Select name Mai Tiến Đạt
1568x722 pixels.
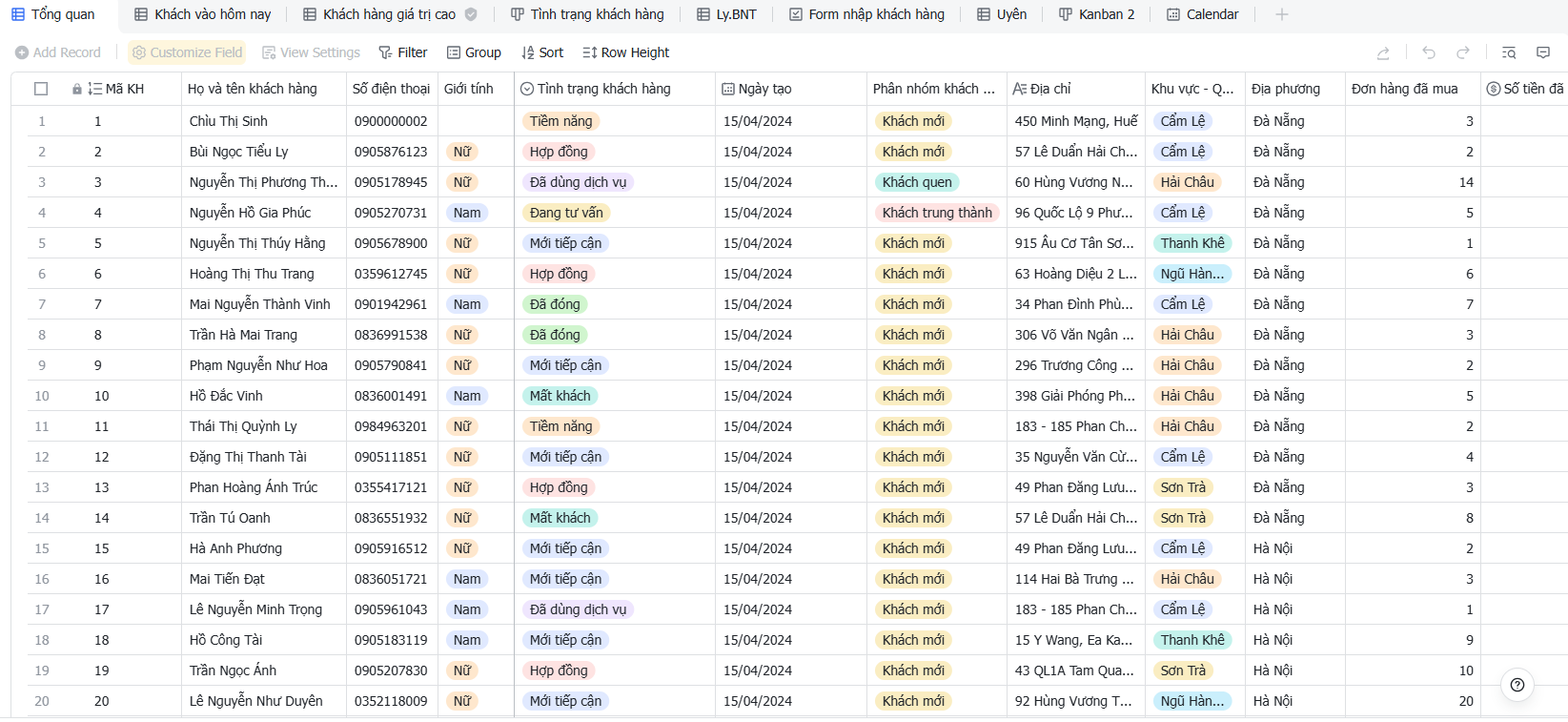pos(227,579)
